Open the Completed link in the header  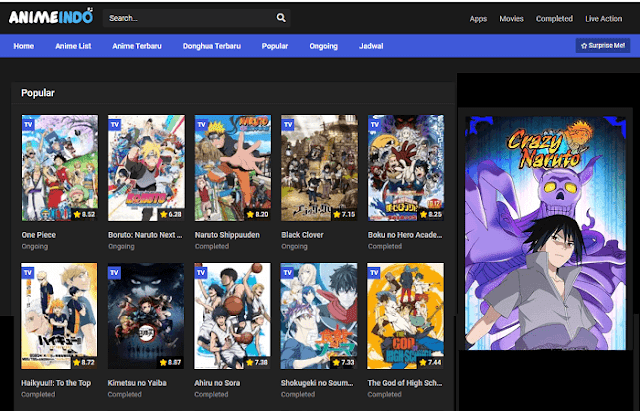(554, 19)
